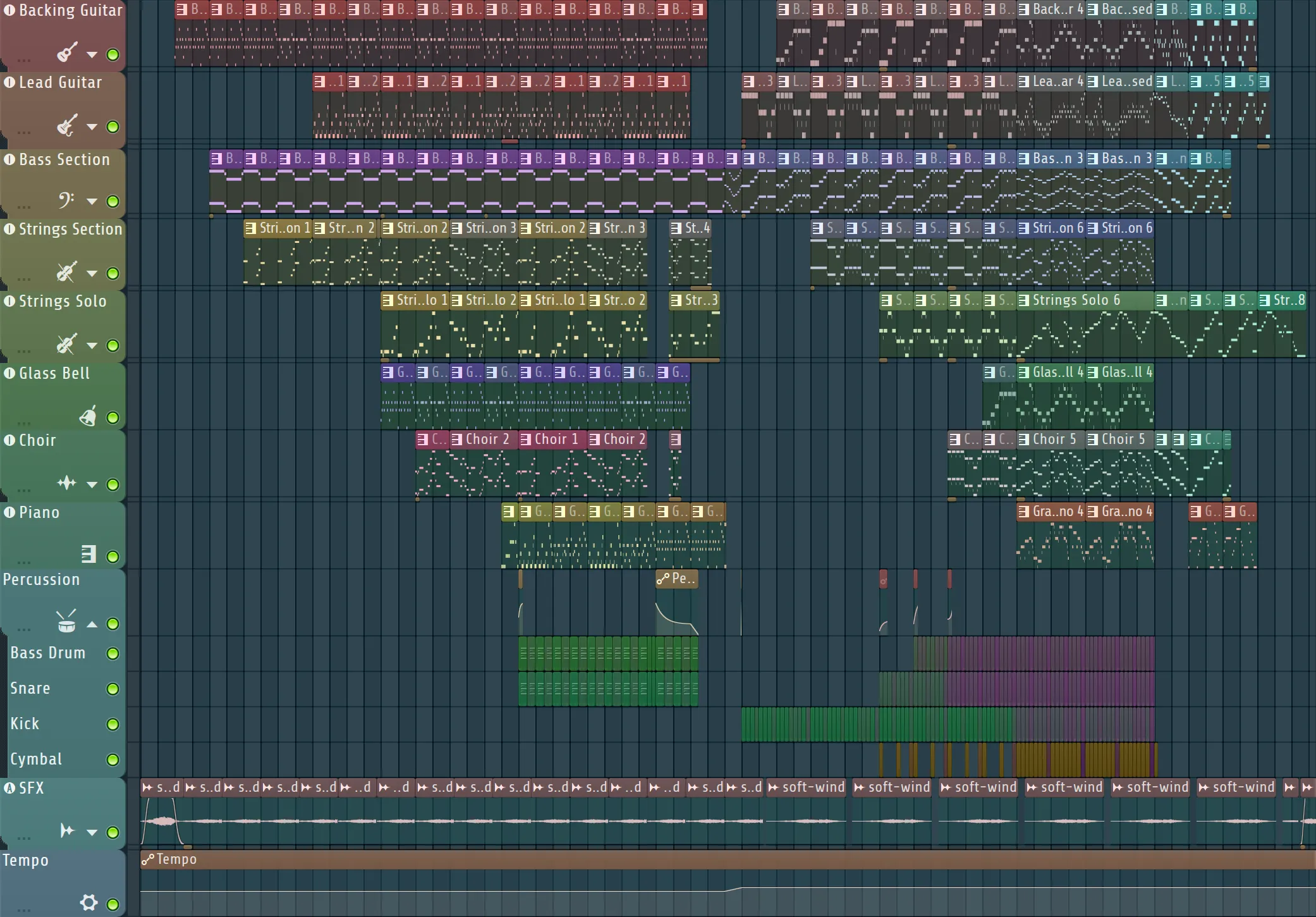The image size is (1316, 917).
Task: Click the audio clip icon on SFX track
Action: [x=67, y=831]
